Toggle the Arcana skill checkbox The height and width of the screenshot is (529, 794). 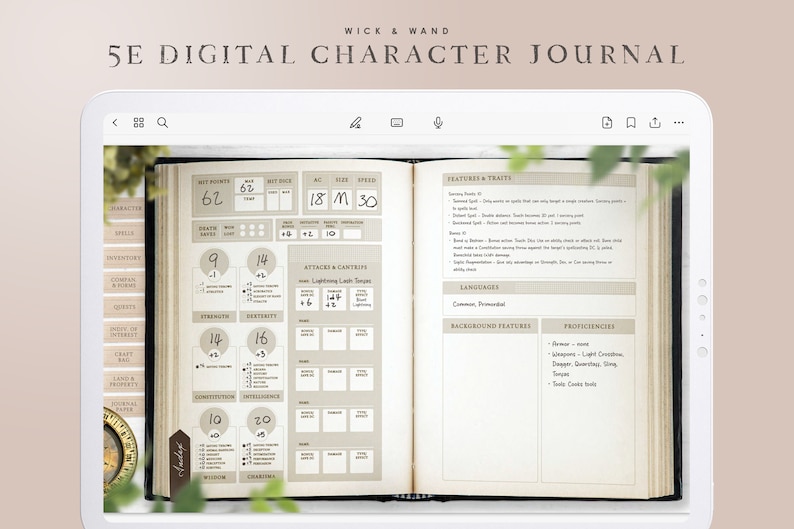244,370
